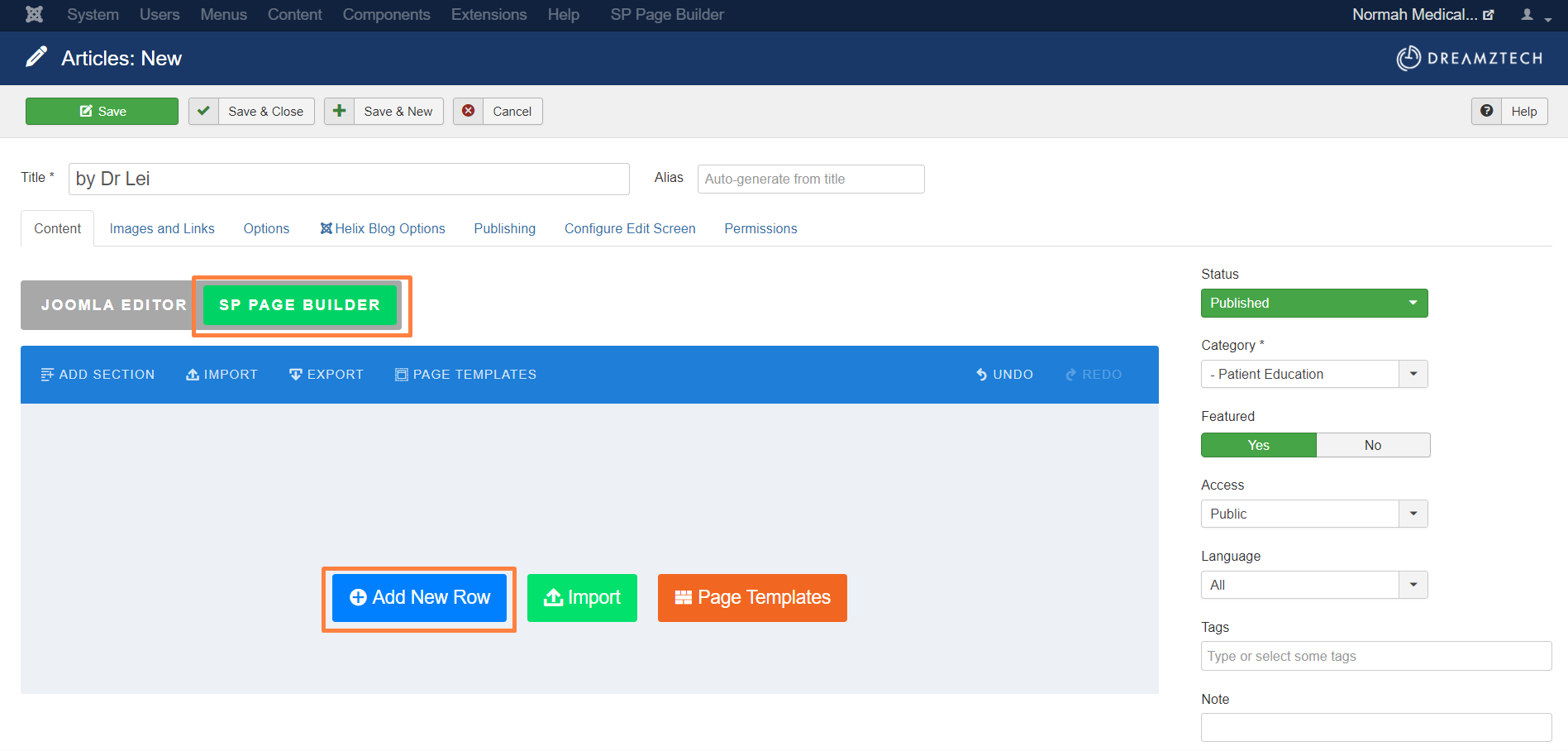Open the Helix Blog Options tab
The height and width of the screenshot is (751, 1568).
(383, 228)
